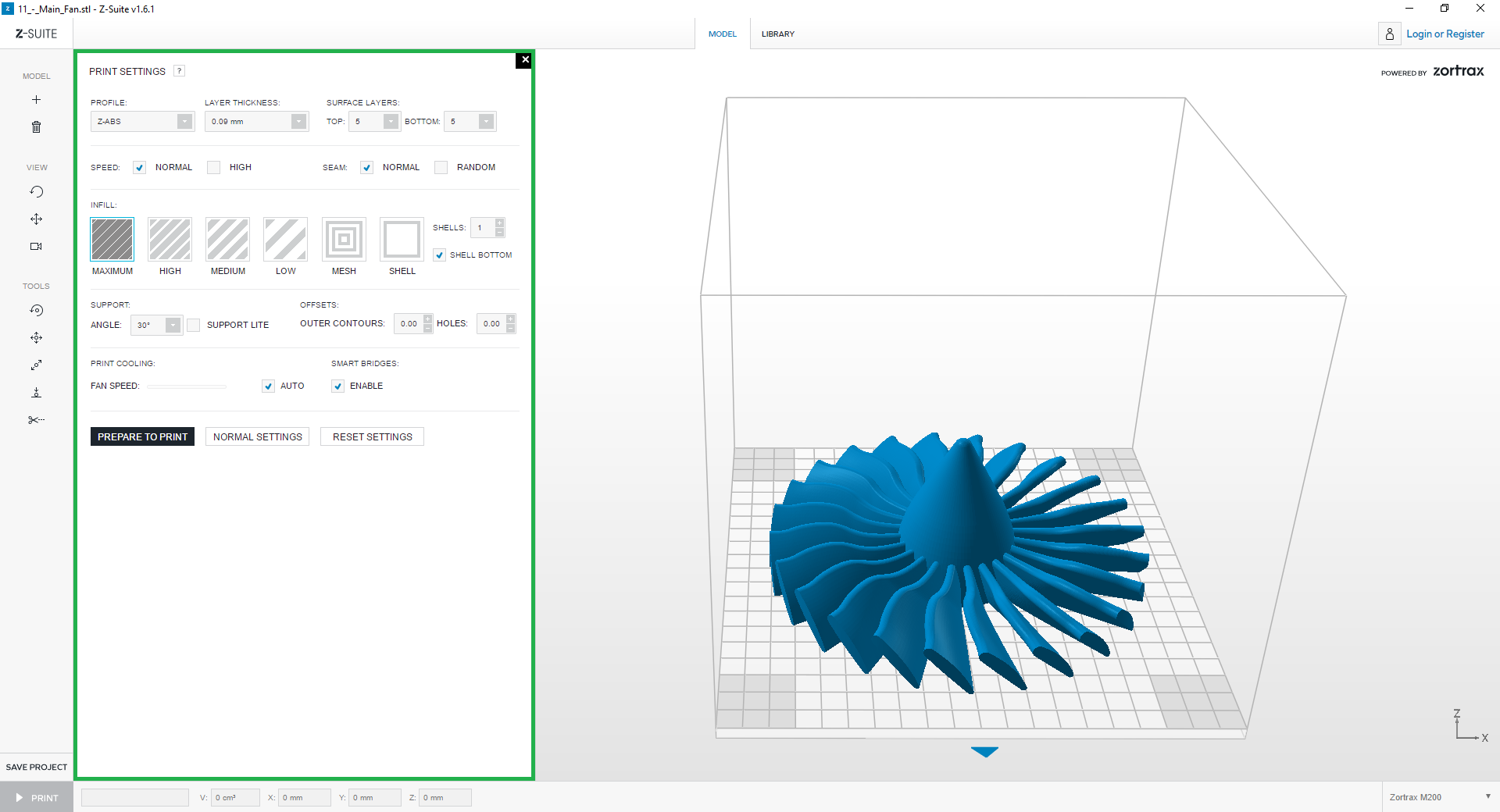Enable NORMAL speed checkbox
1500x812 pixels.
coord(139,168)
